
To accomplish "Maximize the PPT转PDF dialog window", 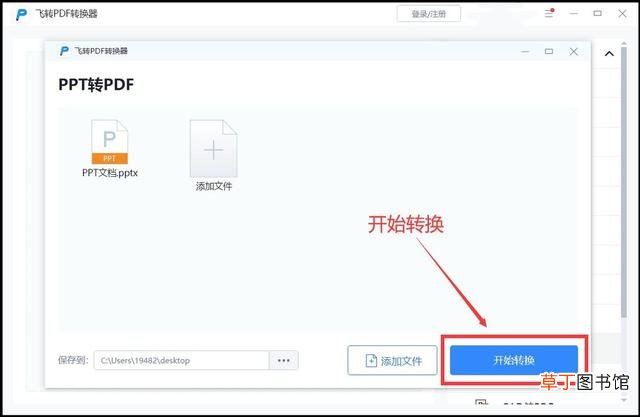I will 549,51.
